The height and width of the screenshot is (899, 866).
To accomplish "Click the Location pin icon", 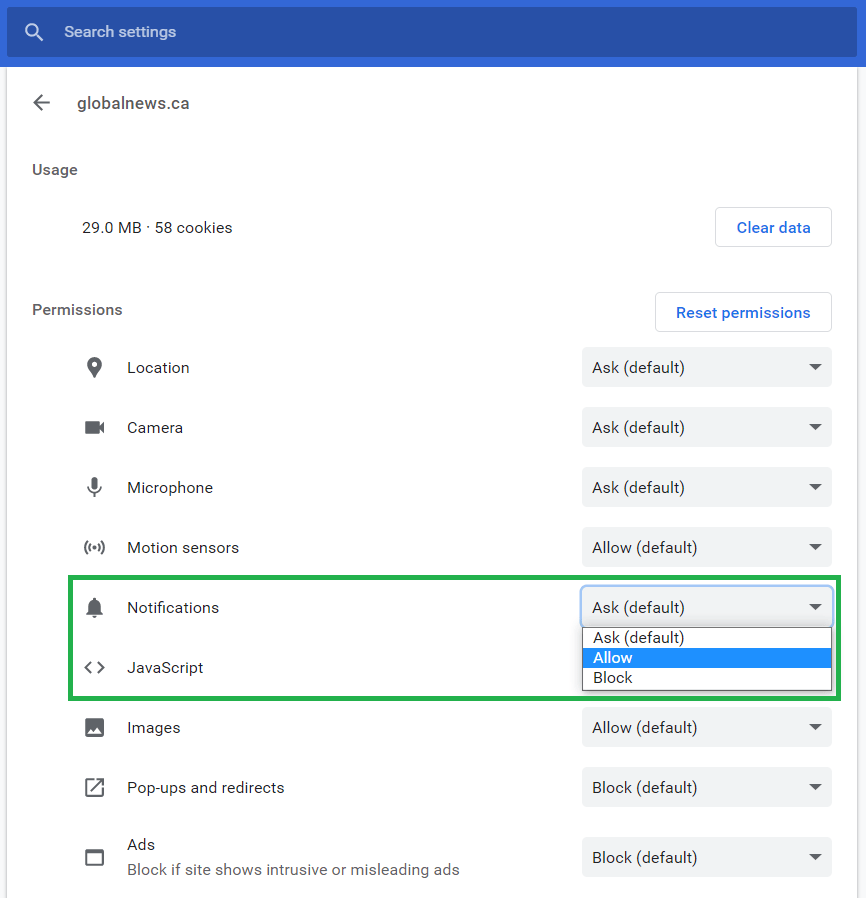I will tap(94, 368).
